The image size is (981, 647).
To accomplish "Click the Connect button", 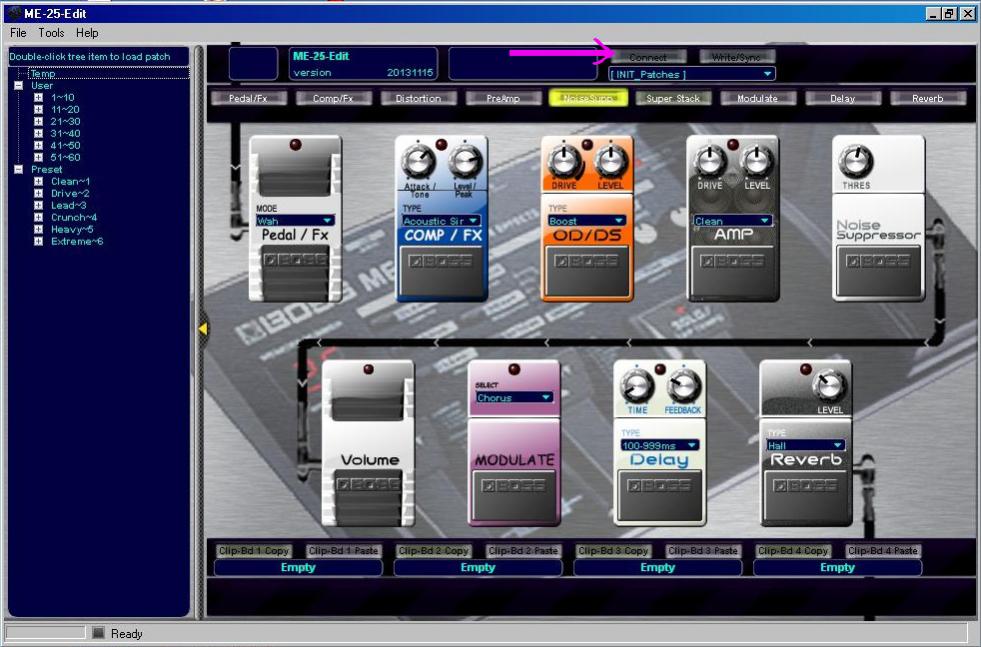I will [648, 57].
